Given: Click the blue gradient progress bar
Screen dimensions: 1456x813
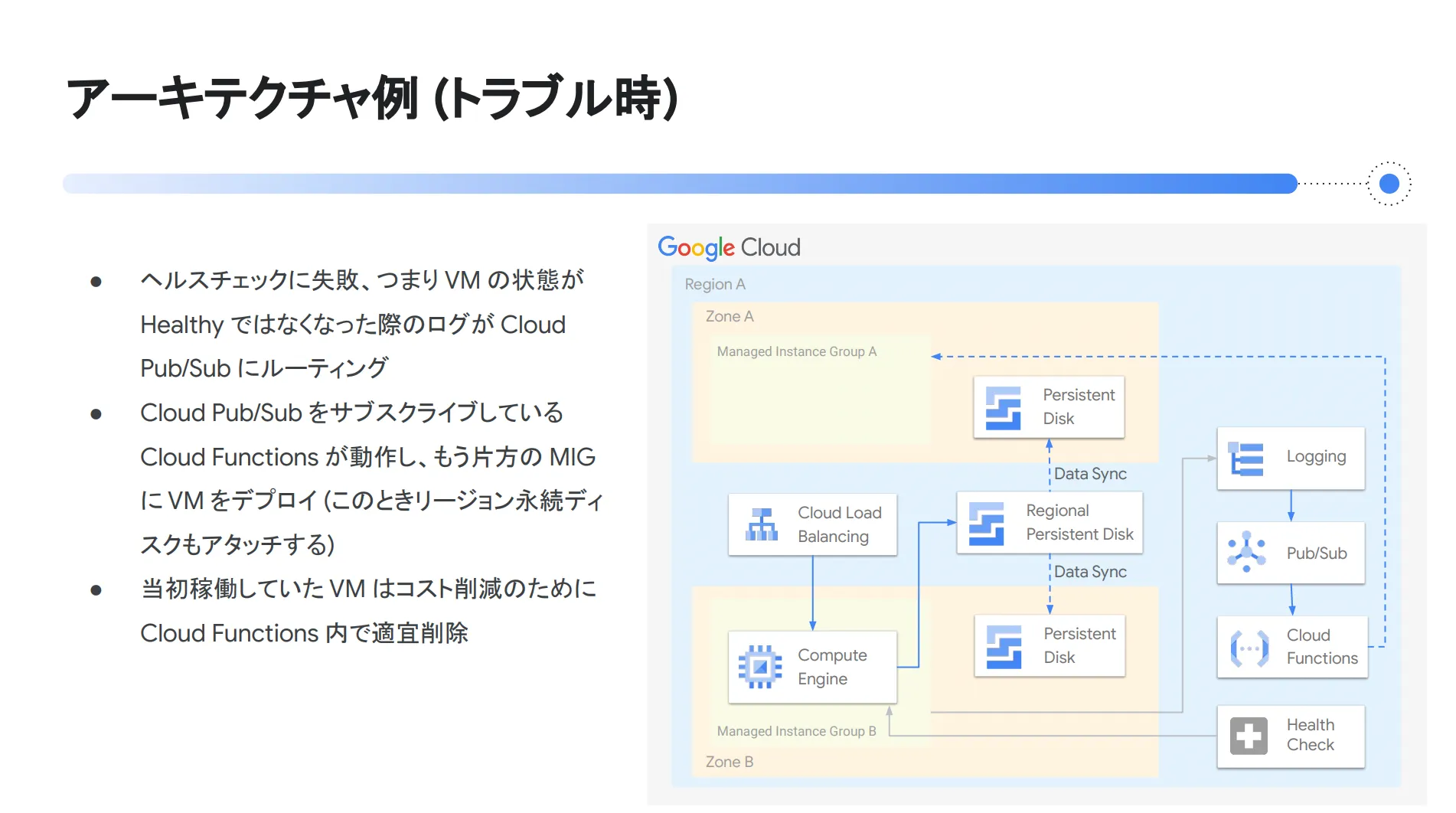Looking at the screenshot, I should tap(680, 184).
